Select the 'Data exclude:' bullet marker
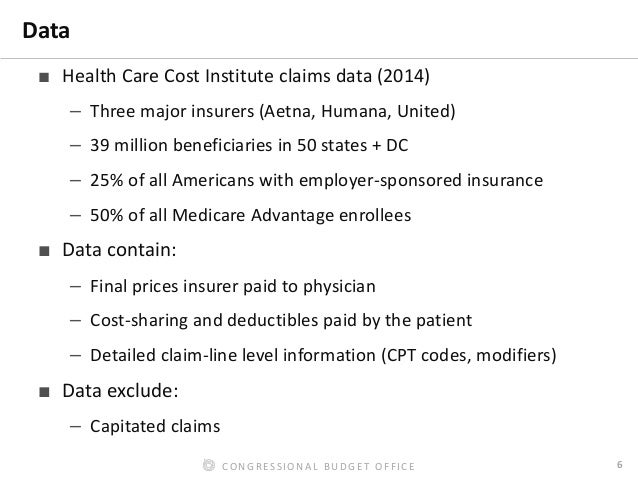This screenshot has height=479, width=638. point(44,392)
